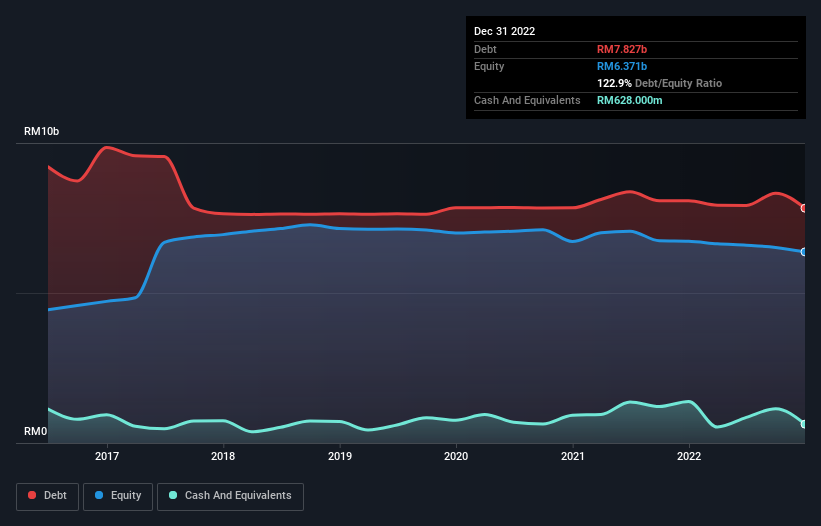821x526 pixels.
Task: Click the teal Cash endpoint marker
Action: coord(804,424)
